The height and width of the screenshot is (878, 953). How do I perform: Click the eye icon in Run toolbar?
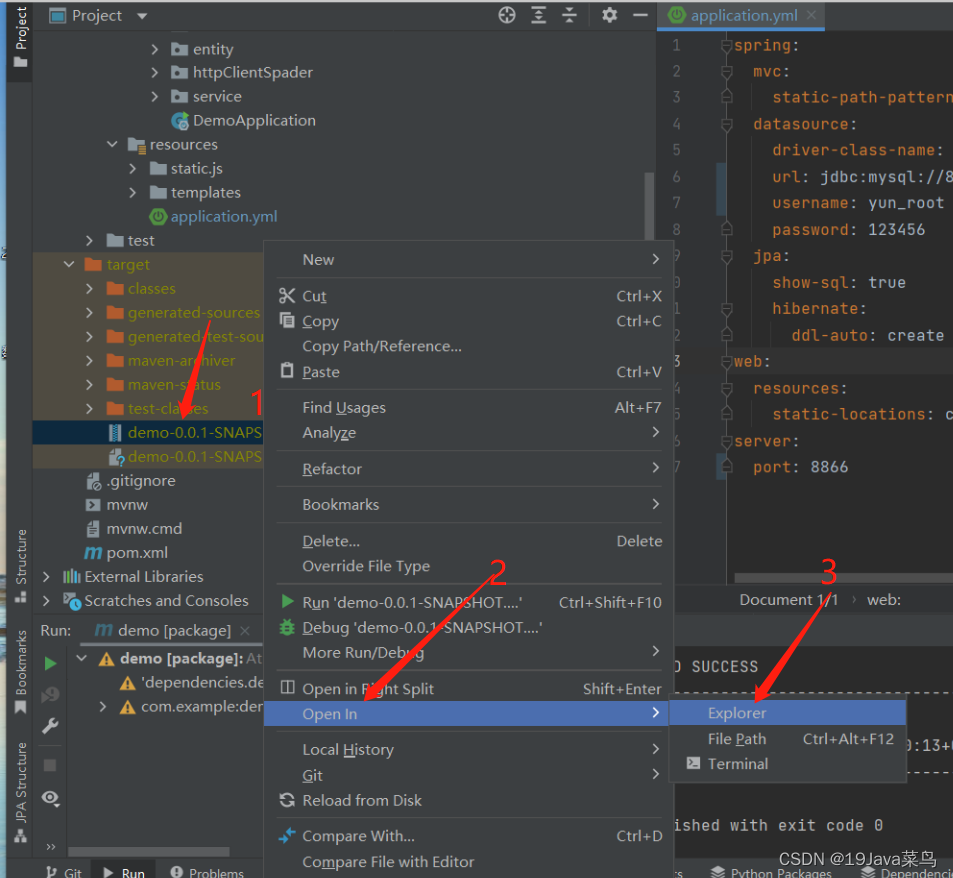point(50,798)
